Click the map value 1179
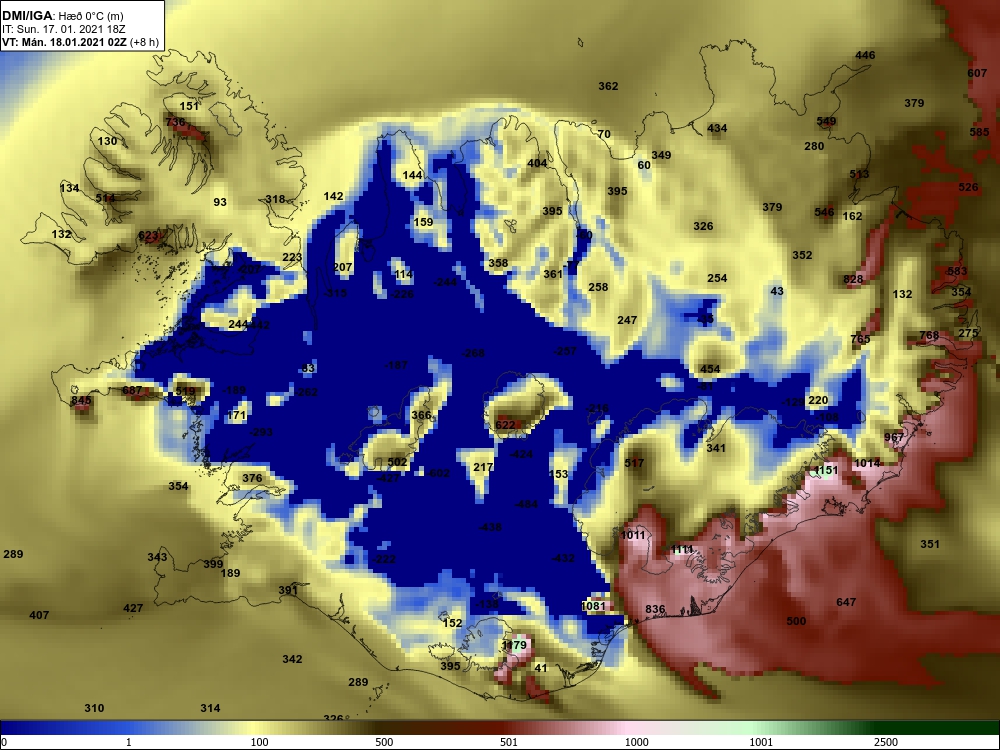 [514, 645]
